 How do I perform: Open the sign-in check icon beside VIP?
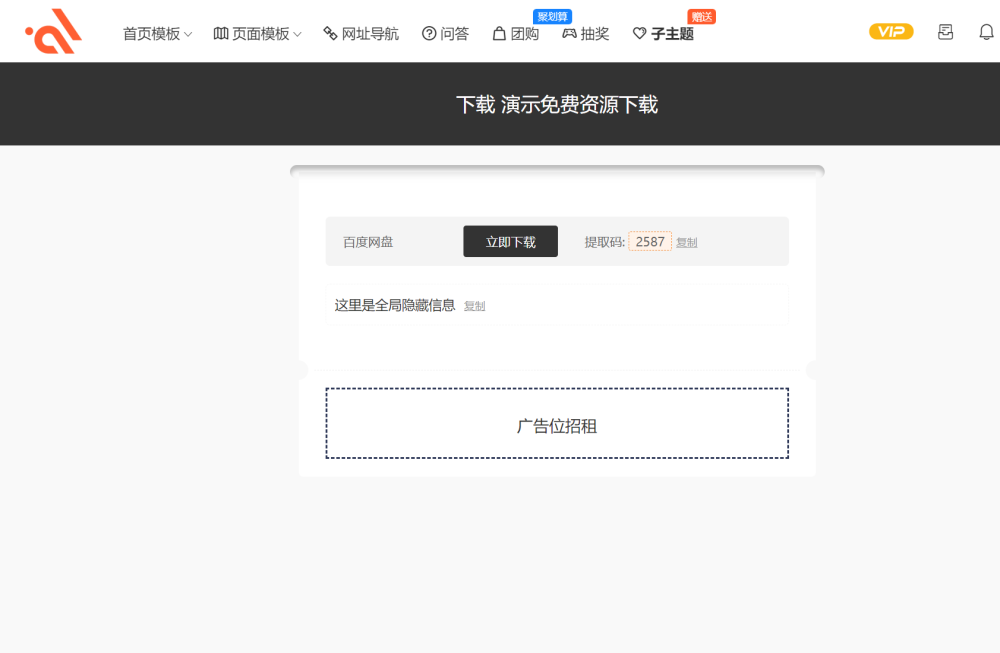click(945, 32)
